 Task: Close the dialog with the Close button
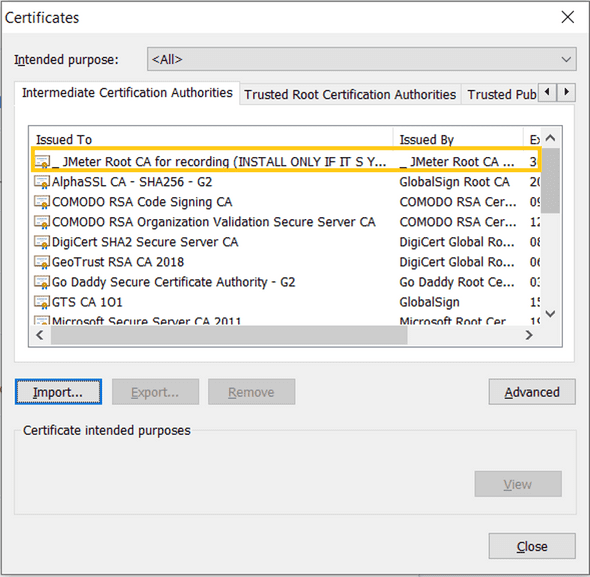pyautogui.click(x=532, y=546)
